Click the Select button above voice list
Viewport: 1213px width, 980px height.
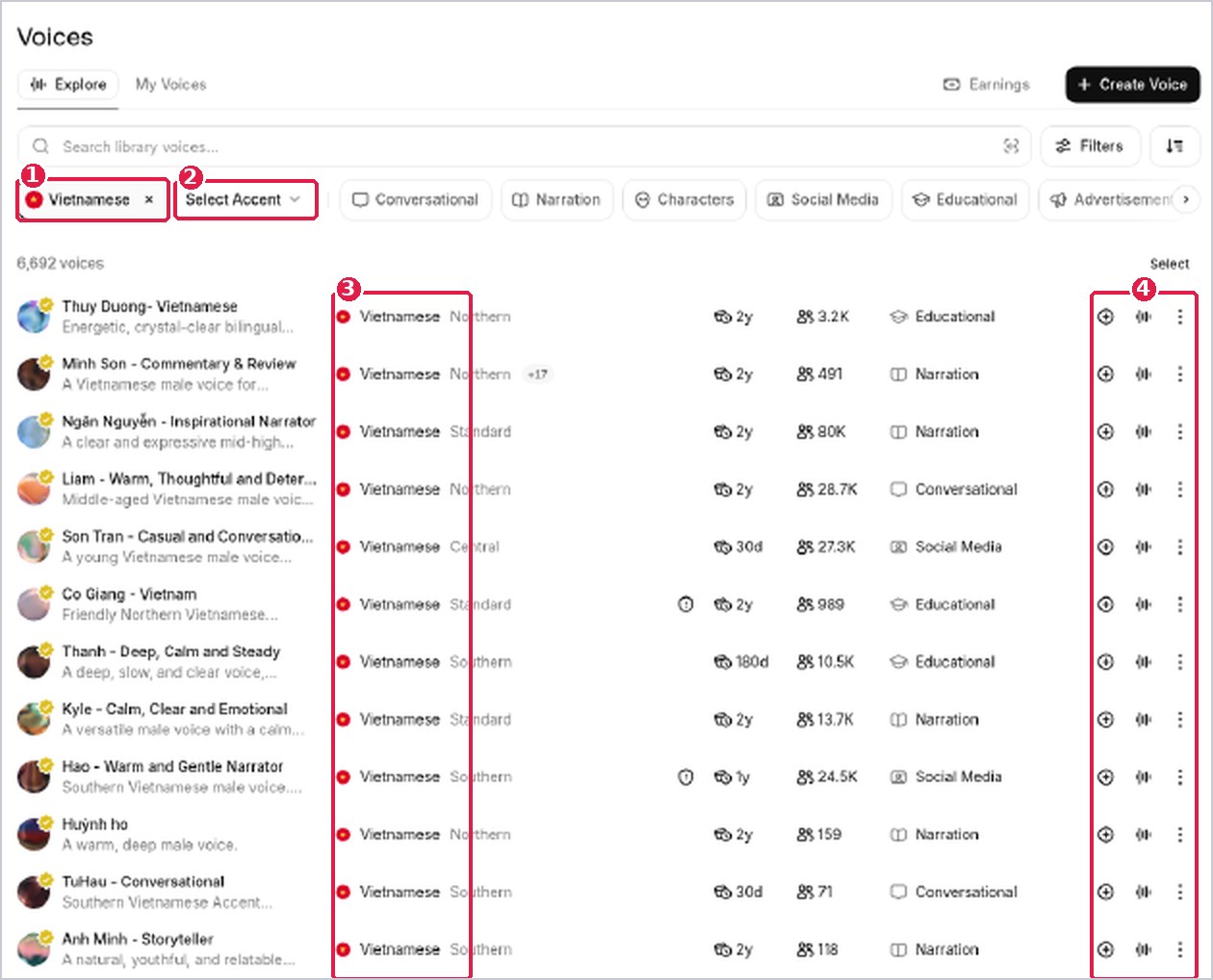coord(1170,264)
